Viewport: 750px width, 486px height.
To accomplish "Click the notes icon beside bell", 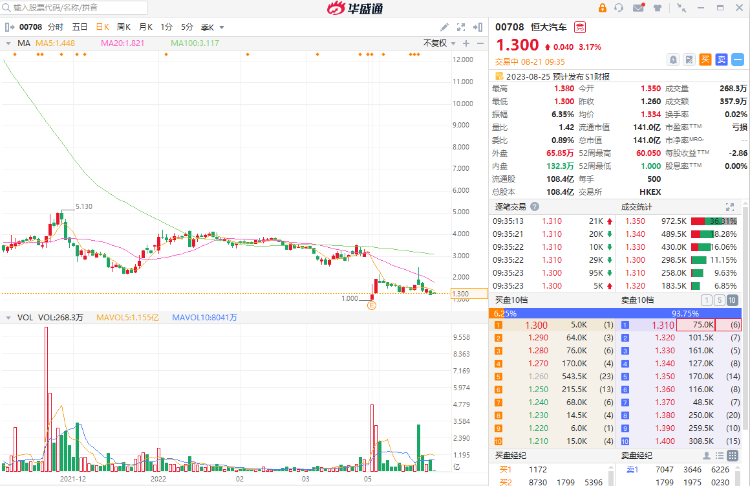I will pos(689,60).
